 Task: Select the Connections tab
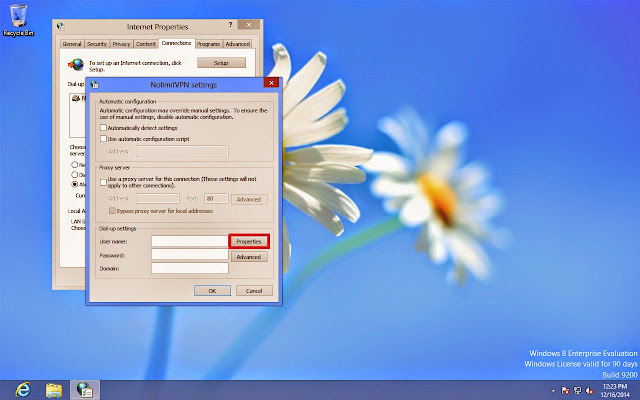click(x=176, y=43)
